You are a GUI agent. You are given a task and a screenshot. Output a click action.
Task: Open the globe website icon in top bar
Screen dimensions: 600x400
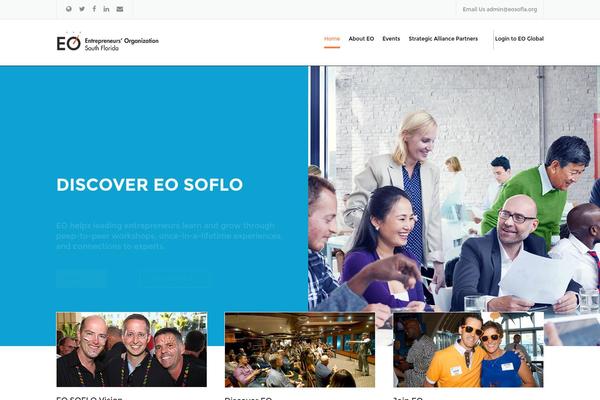68,9
